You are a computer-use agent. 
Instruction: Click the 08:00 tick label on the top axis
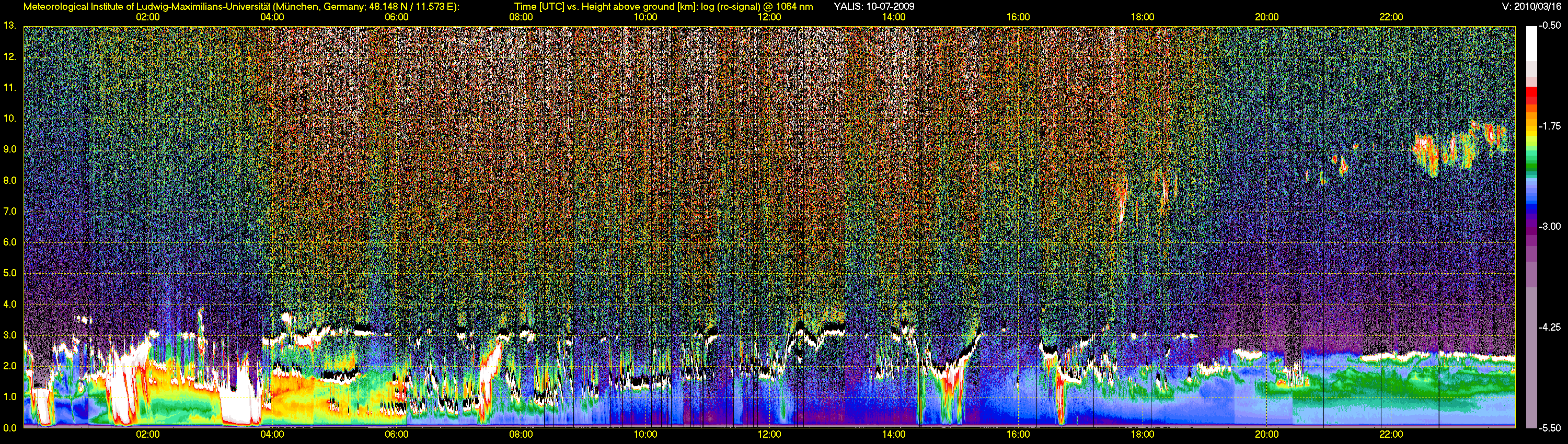pos(521,17)
